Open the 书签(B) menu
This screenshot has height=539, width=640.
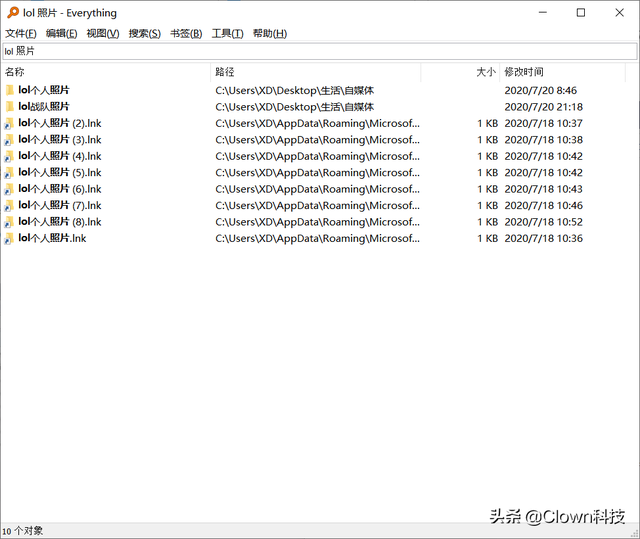186,33
